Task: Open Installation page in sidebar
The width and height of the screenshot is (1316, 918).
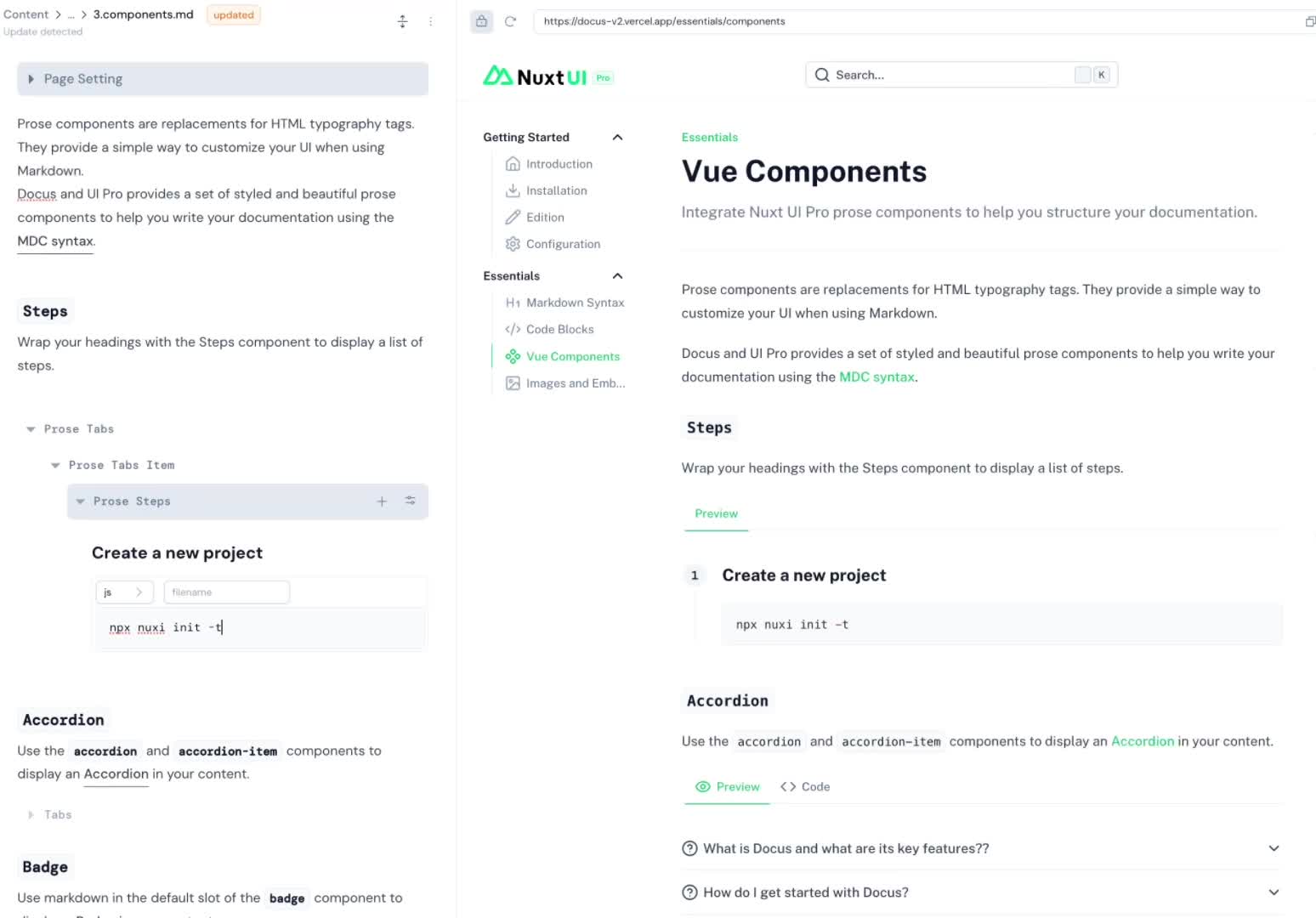Action: pos(557,190)
